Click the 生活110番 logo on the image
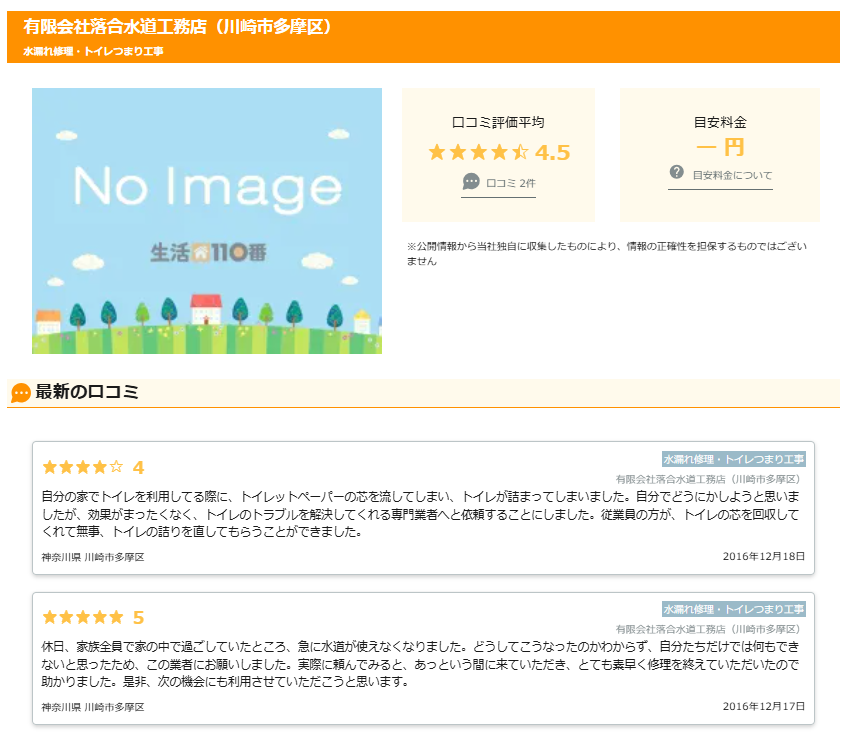The height and width of the screenshot is (737, 845). [207, 253]
